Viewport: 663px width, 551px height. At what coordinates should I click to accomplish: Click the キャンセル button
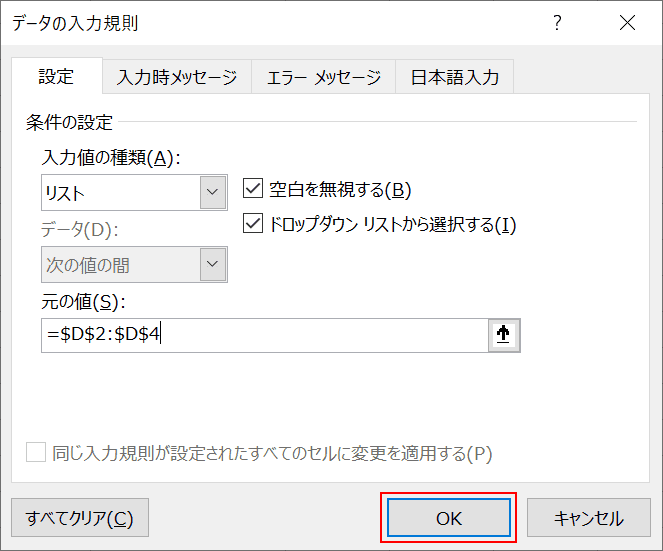(589, 518)
